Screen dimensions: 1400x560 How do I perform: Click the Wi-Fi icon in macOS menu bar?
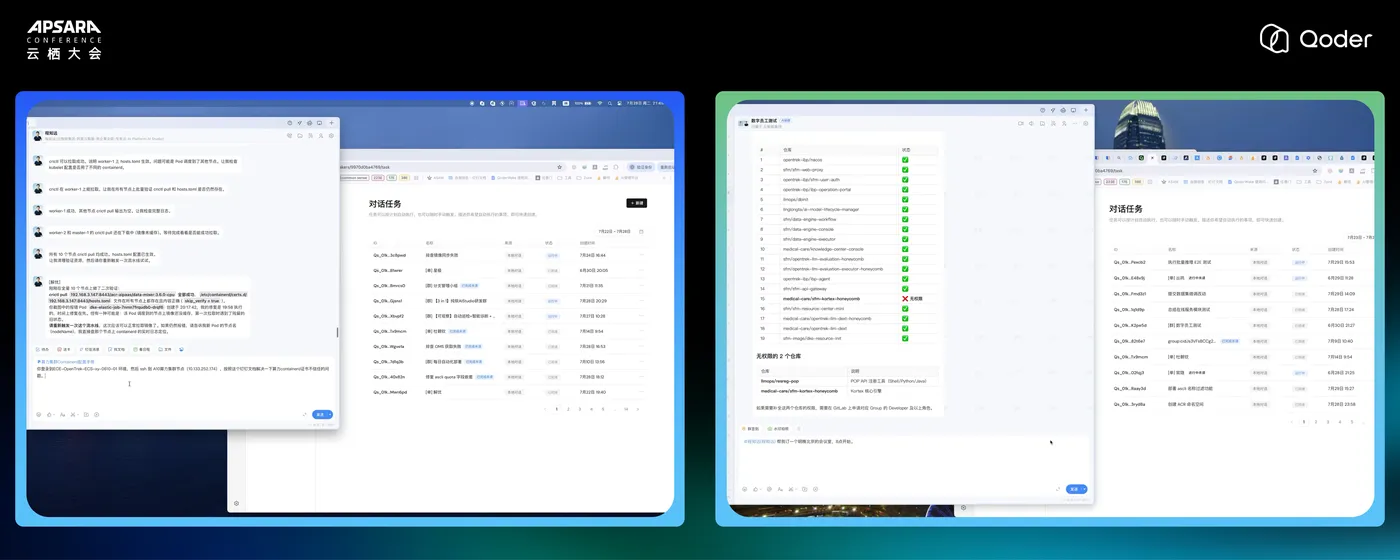tap(600, 102)
